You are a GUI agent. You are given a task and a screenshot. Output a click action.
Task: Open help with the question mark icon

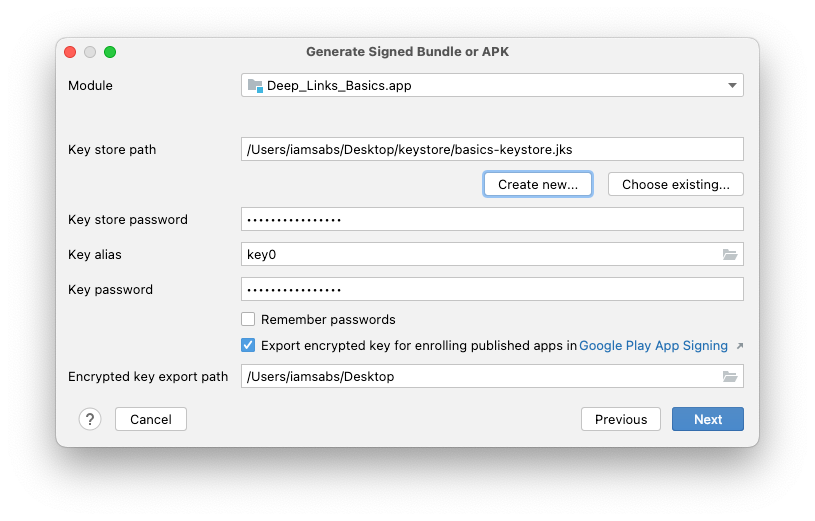click(90, 419)
